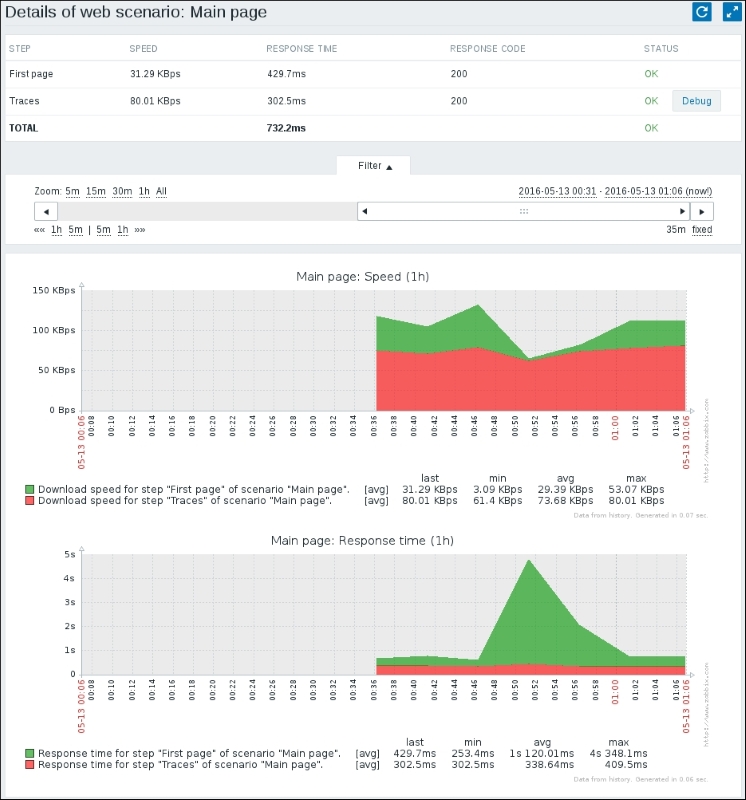Click the scrollbar's far-right arrow button
Viewport: 746px width, 800px height.
tap(702, 212)
